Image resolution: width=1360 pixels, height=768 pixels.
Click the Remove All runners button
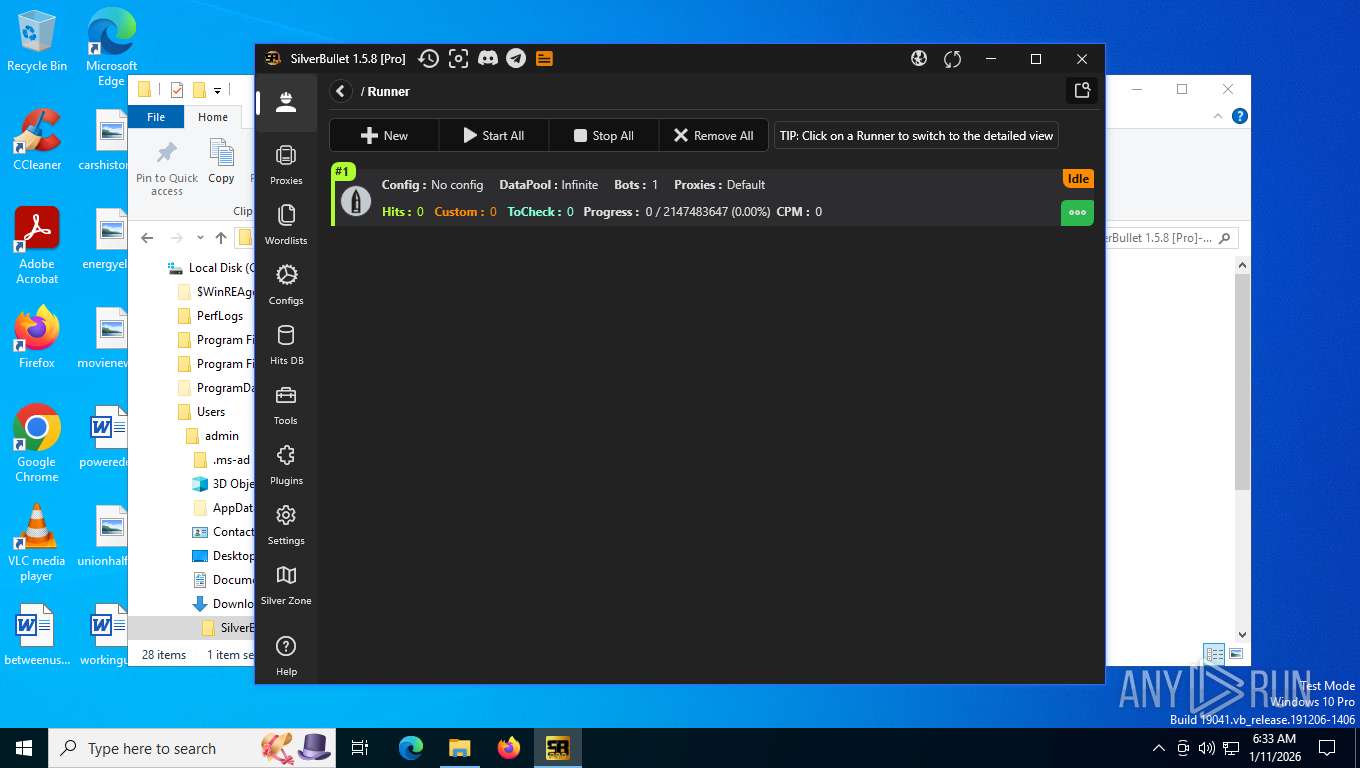tap(713, 136)
